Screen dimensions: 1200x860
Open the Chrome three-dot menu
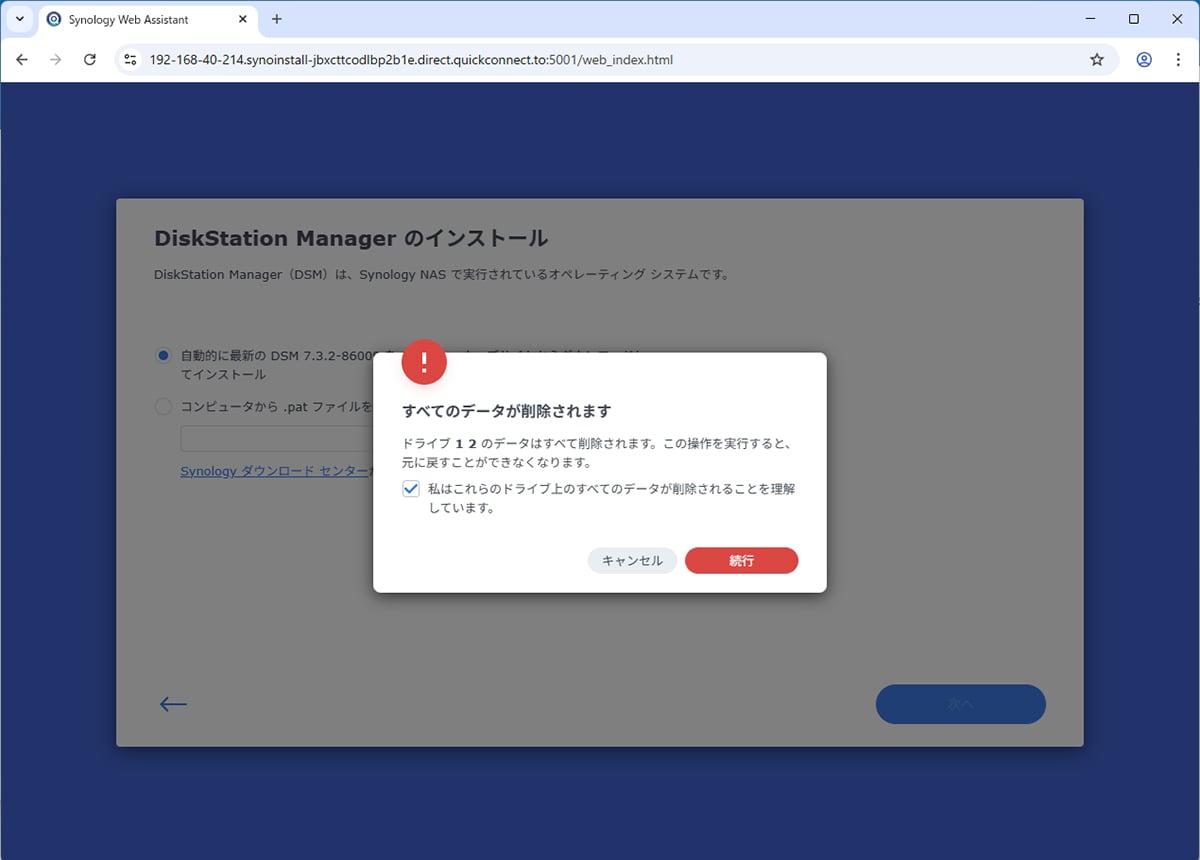(x=1177, y=60)
